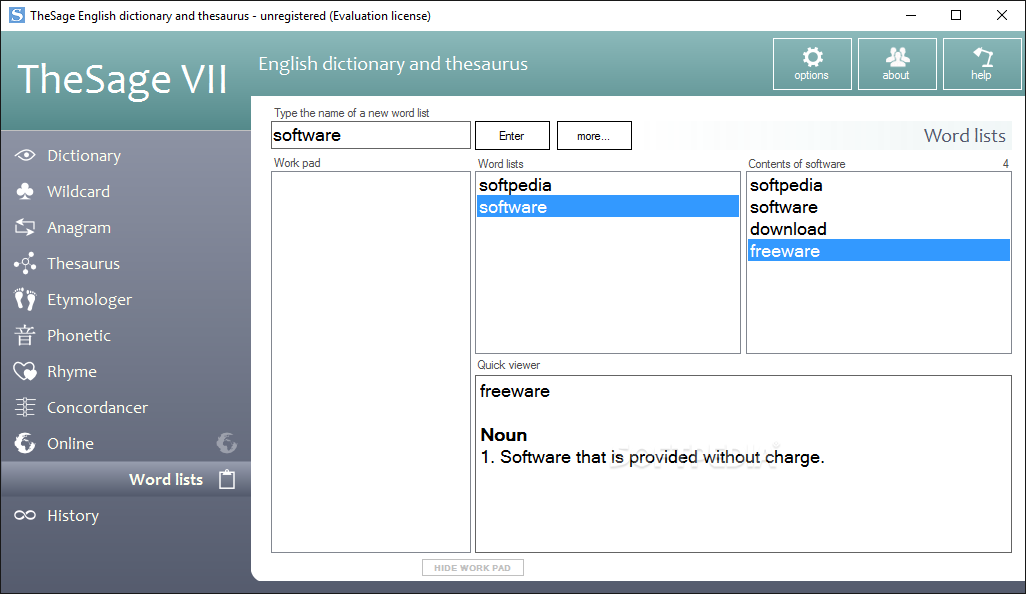Open the Dictionary section label

coord(84,156)
